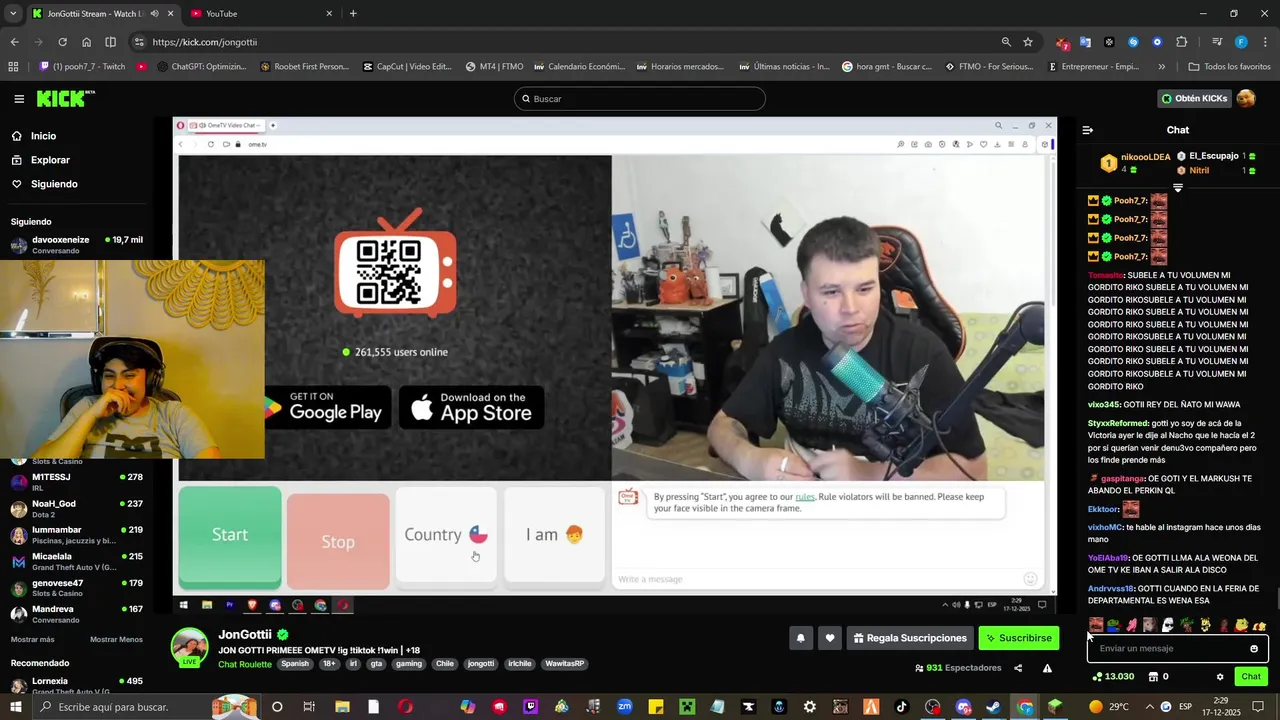Open recommended channel Lornexia
This screenshot has height=720, width=1280.
coord(78,685)
